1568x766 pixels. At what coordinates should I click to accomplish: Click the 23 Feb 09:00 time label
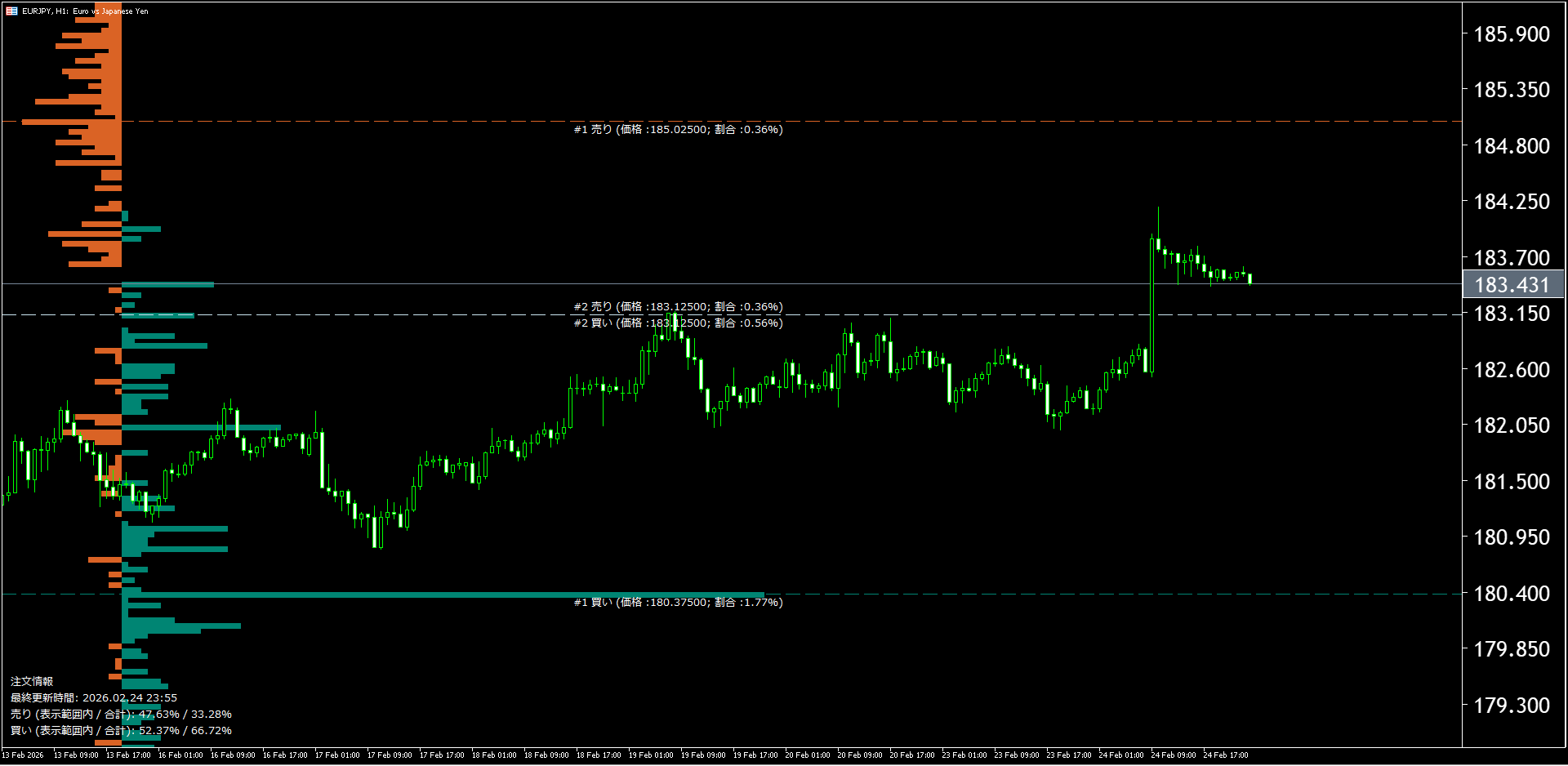coord(1017,755)
